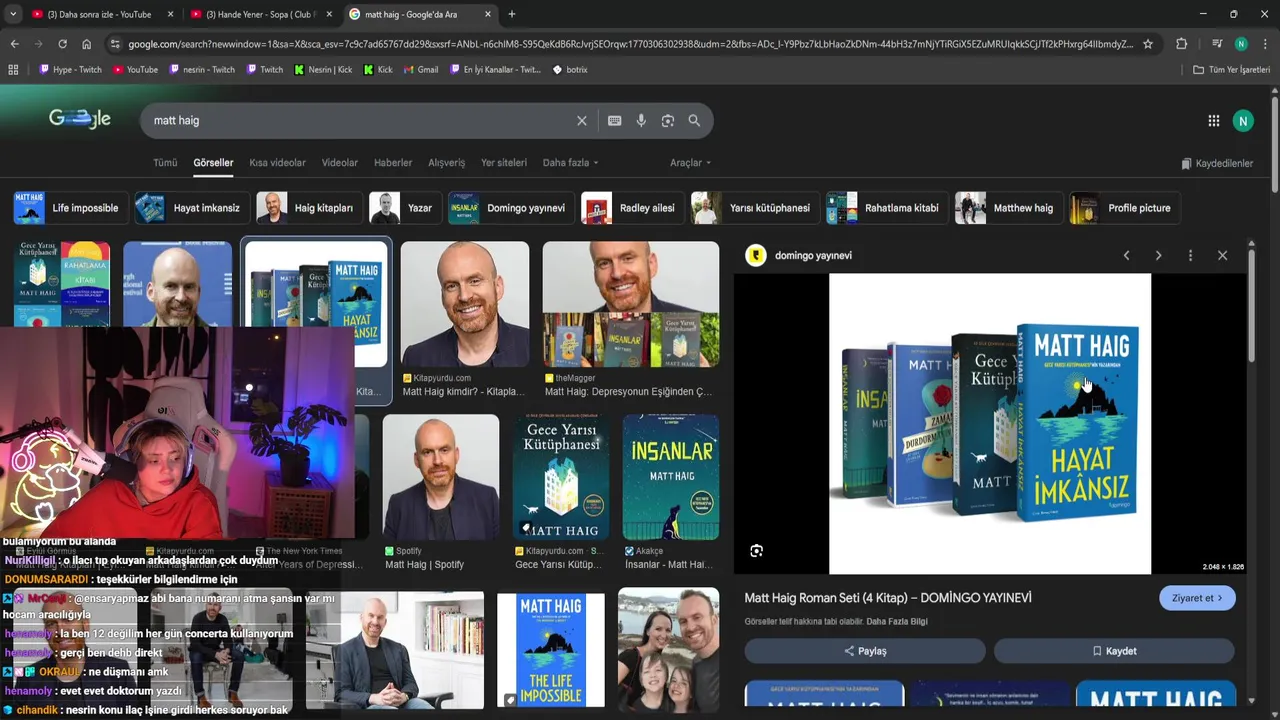The width and height of the screenshot is (1280, 720).
Task: Select the 'Domingo yayınevi' filter chip
Action: click(511, 208)
